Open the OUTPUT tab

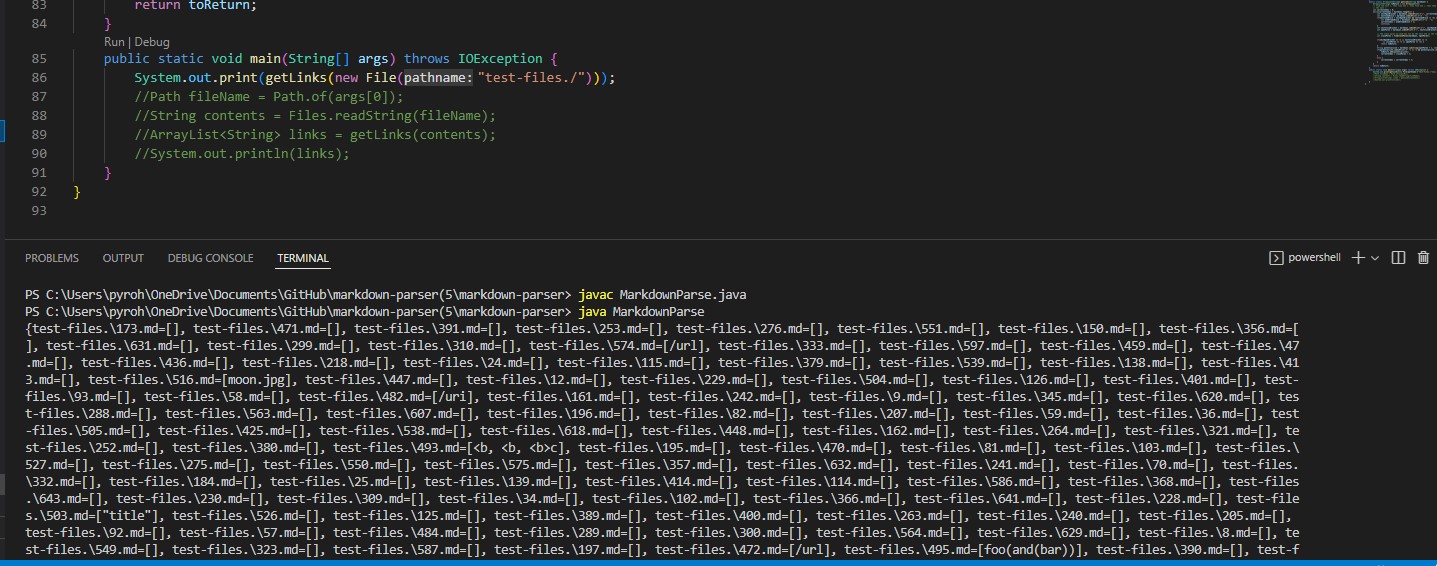(123, 258)
